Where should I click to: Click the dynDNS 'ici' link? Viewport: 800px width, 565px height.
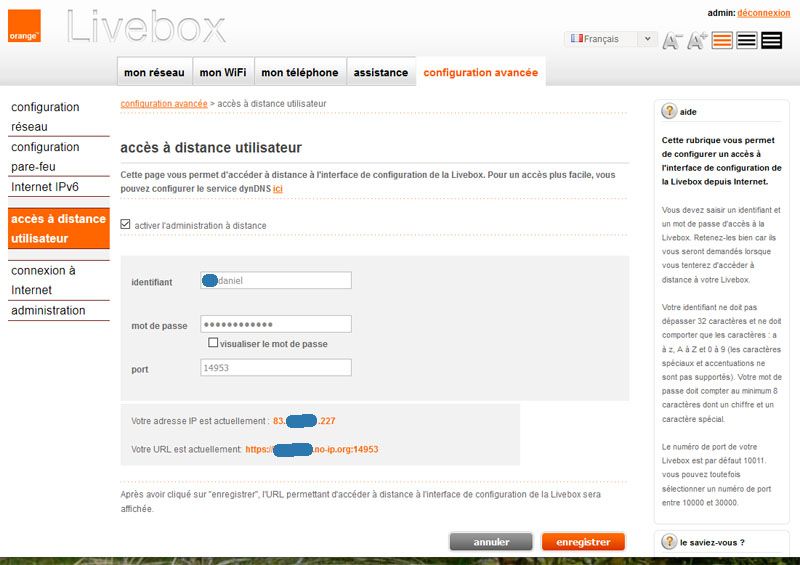coord(278,189)
